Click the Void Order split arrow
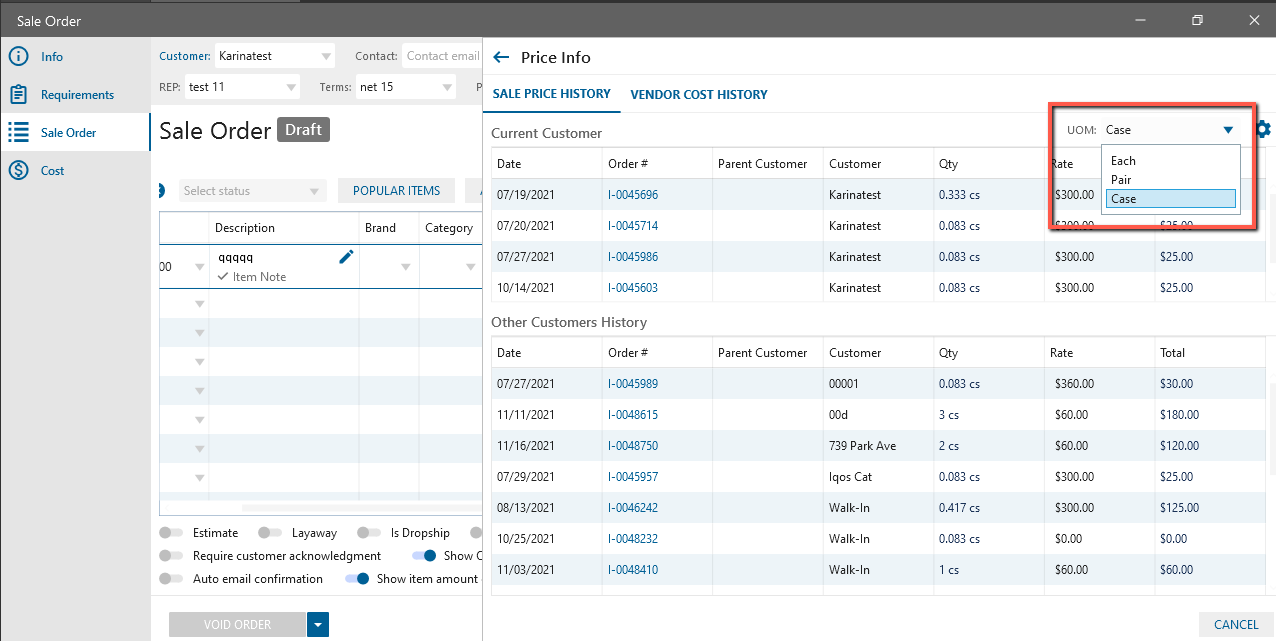 [318, 625]
